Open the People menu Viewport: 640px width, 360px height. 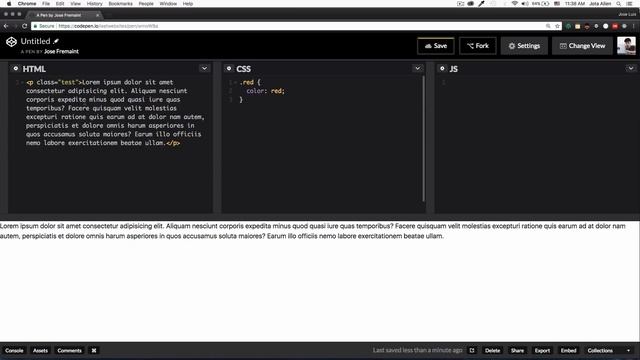[x=146, y=4]
